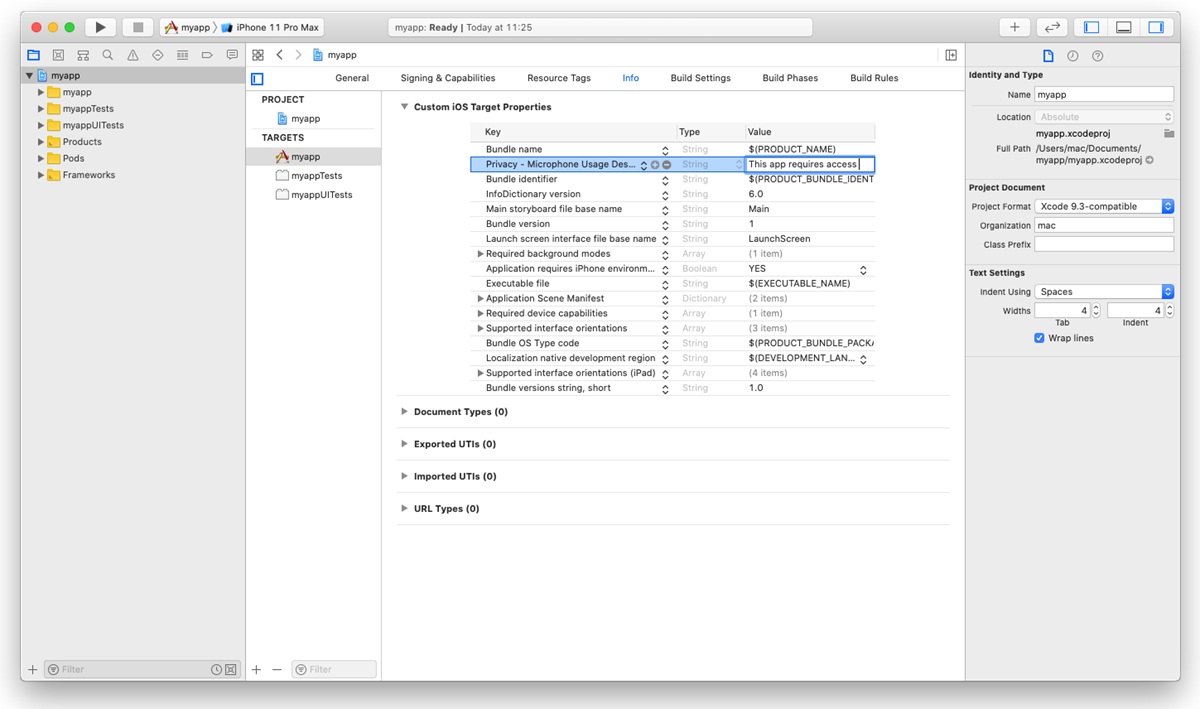Expand the Document Types section
Viewport: 1200px width, 709px height.
(x=404, y=412)
